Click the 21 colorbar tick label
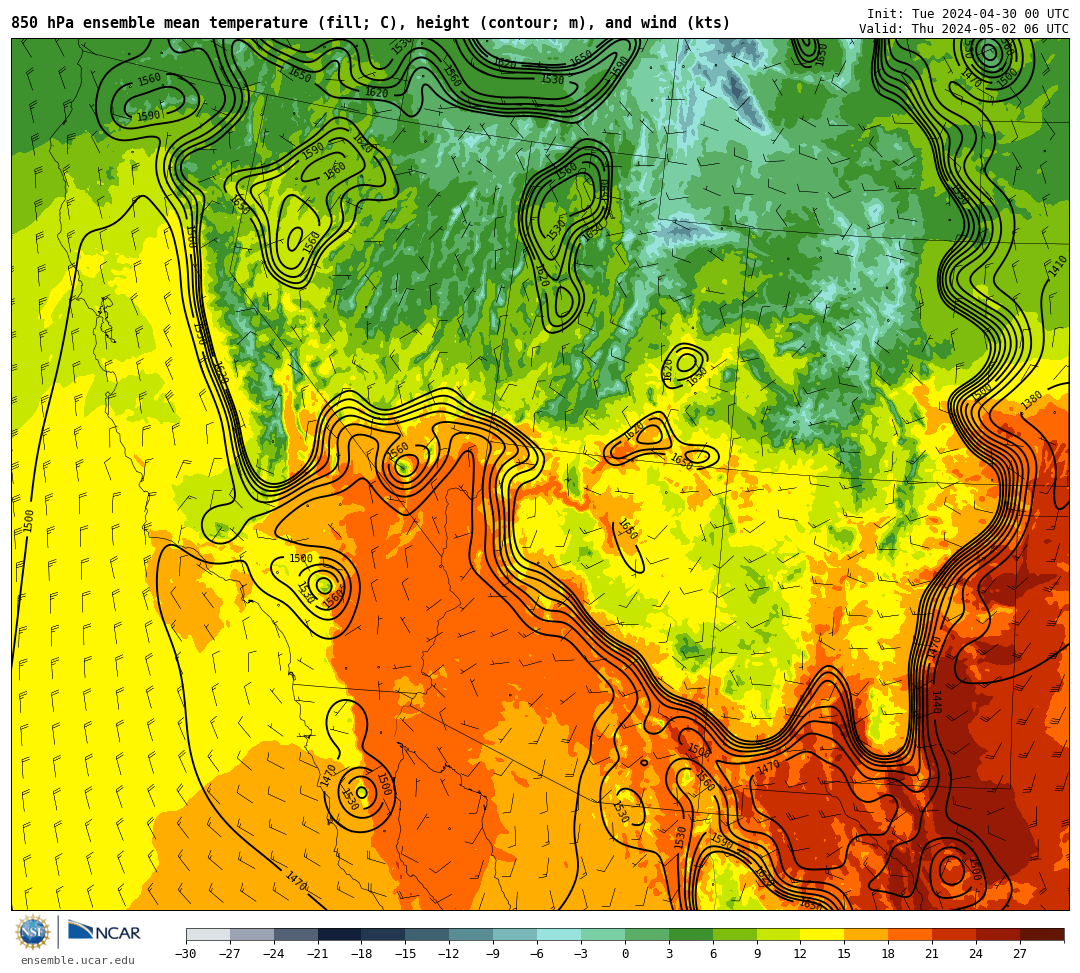Screen dimensions: 1080x973 (932, 954)
